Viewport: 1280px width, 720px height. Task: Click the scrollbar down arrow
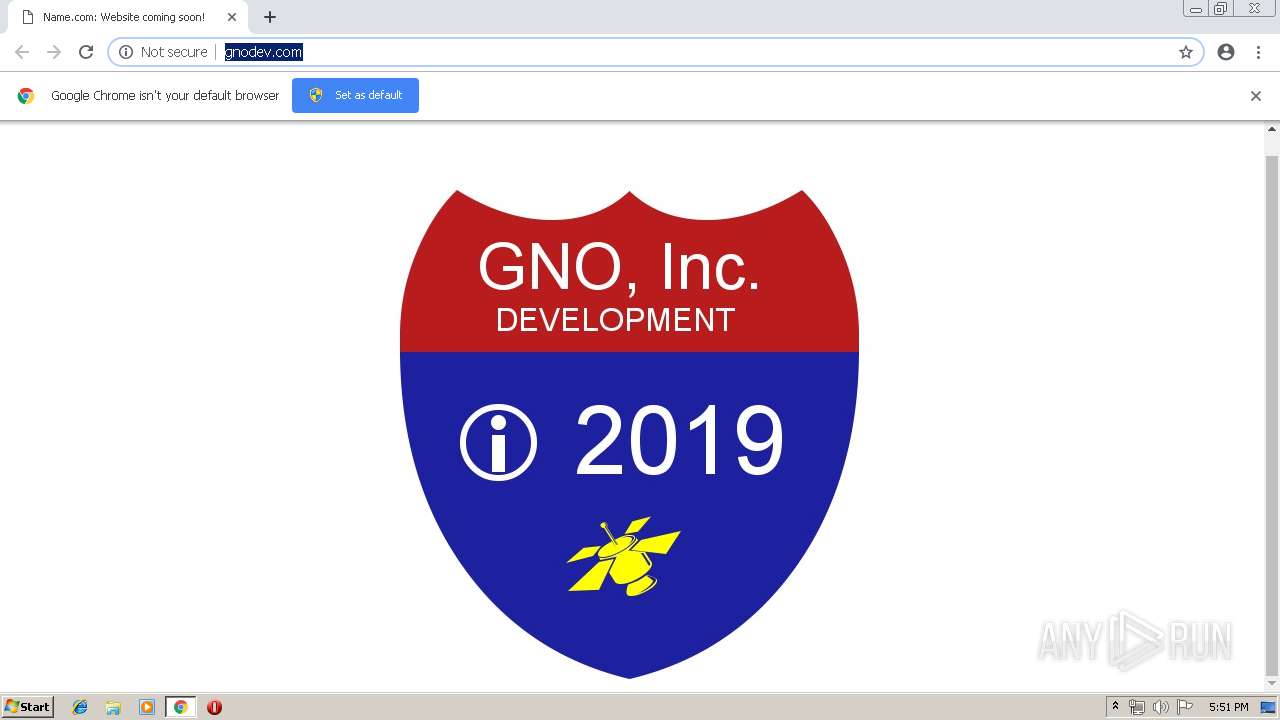(x=1272, y=684)
